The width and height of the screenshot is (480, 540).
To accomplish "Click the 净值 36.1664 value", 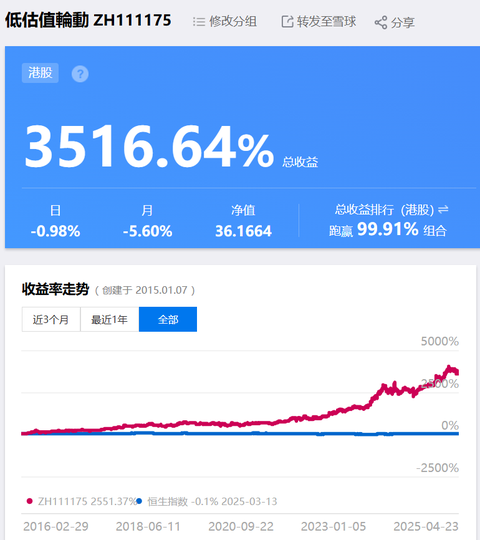I will 243,231.
